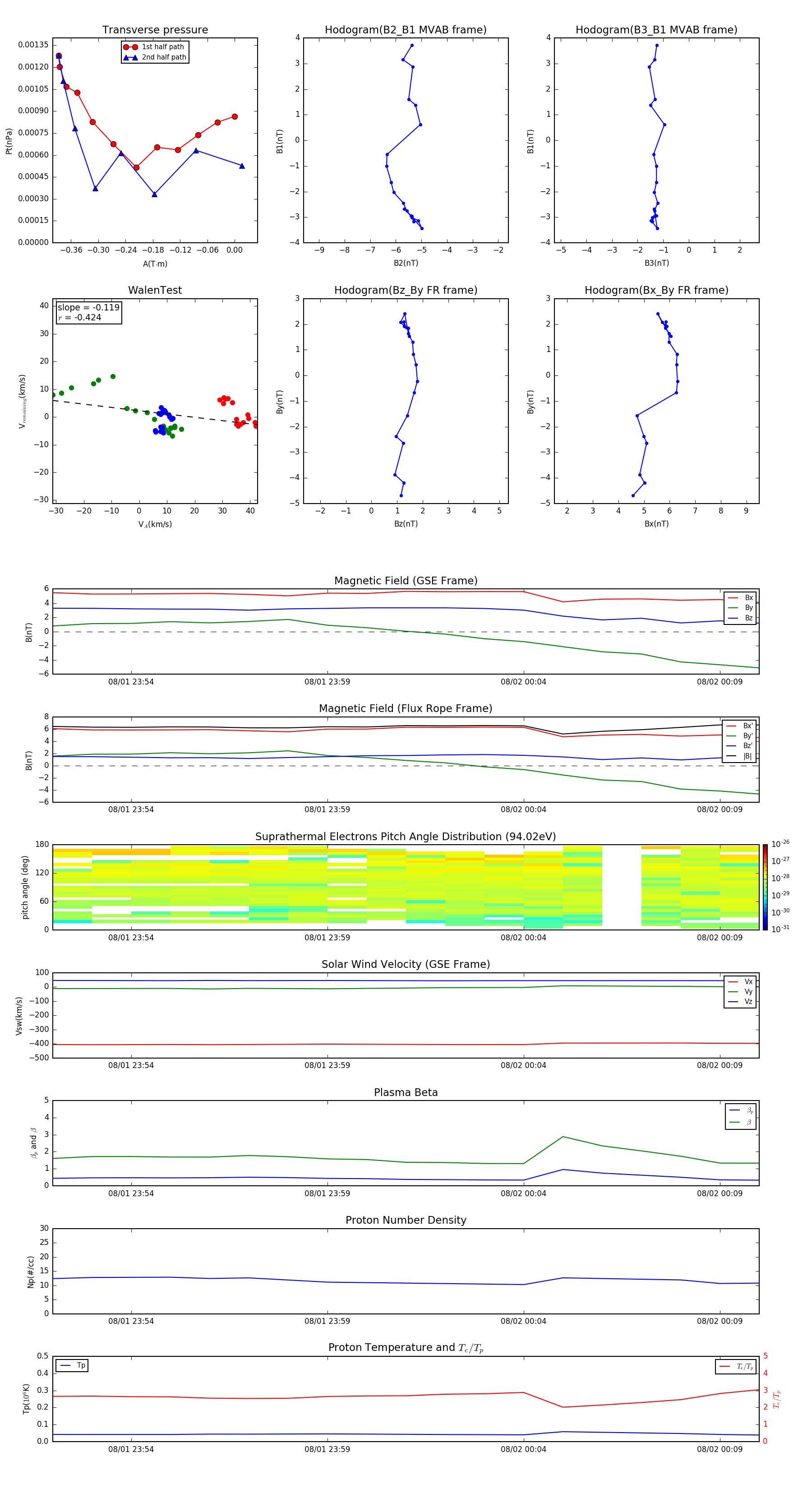Viewport: 812px width, 1489px height.
Task: Click the 10^-26 colorbar tick label
Action: [x=780, y=844]
